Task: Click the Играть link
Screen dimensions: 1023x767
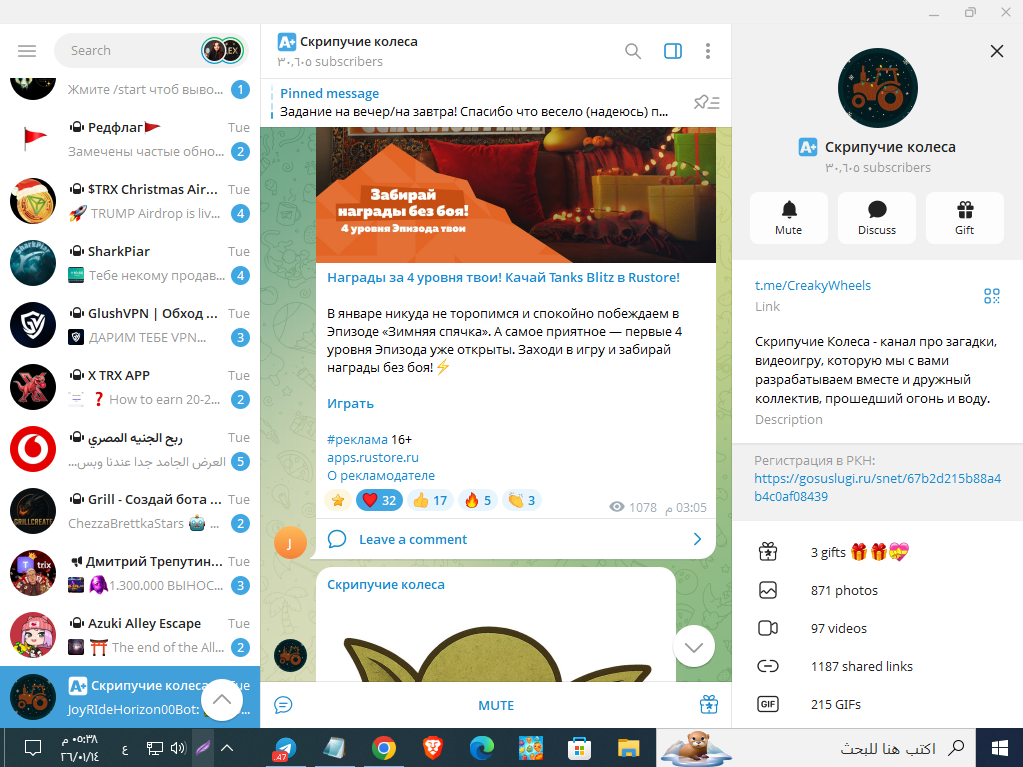Action: [x=350, y=404]
